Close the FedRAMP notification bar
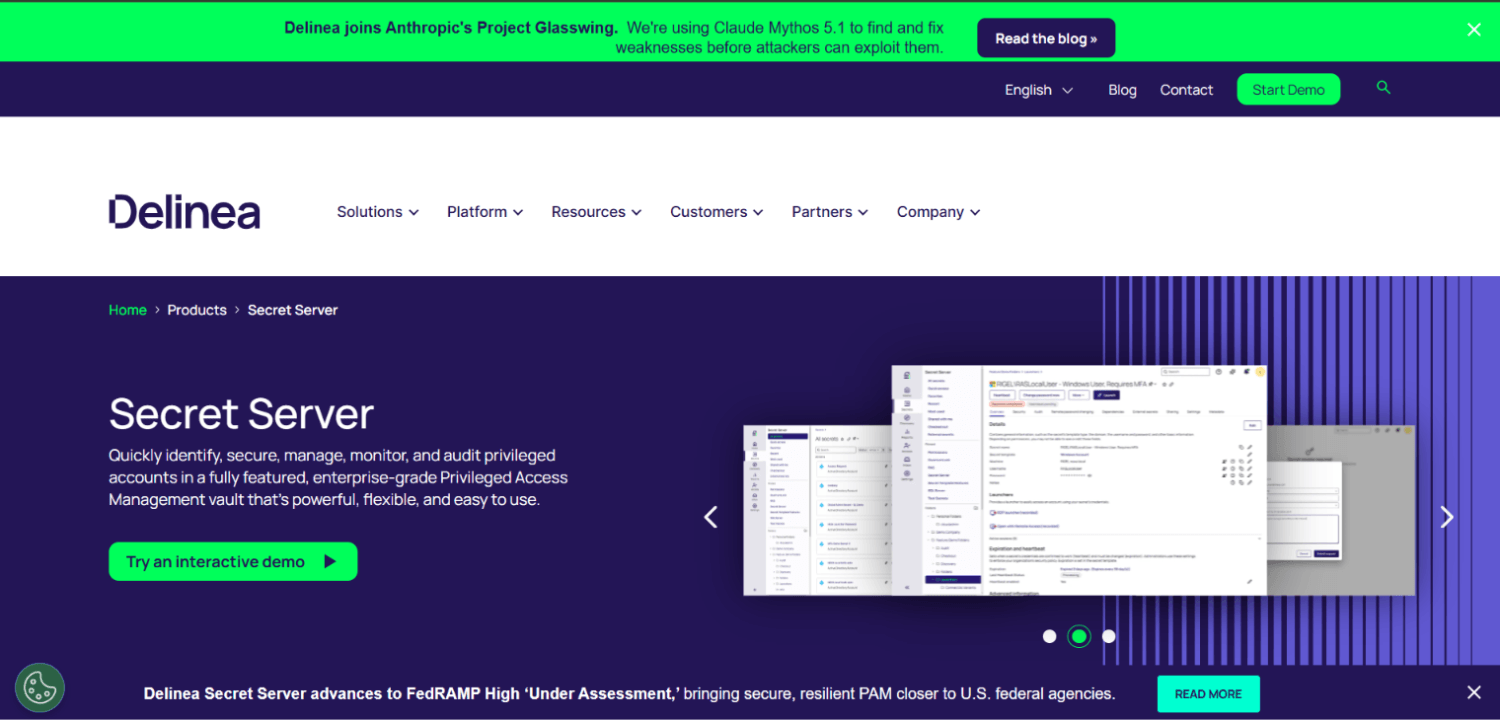The image size is (1500, 720). pos(1474,692)
